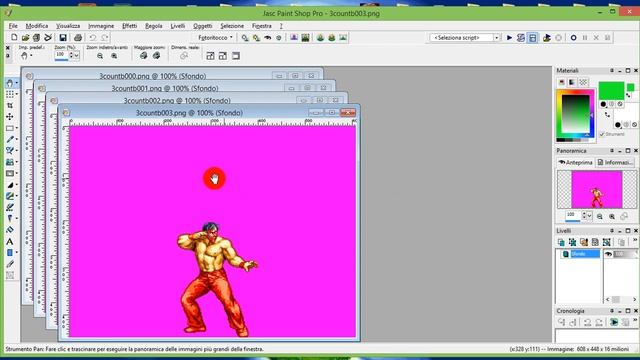Viewport: 640px width, 360px height.
Task: Click the Livelli panel horizontal scrollbar
Action: click(x=621, y=300)
